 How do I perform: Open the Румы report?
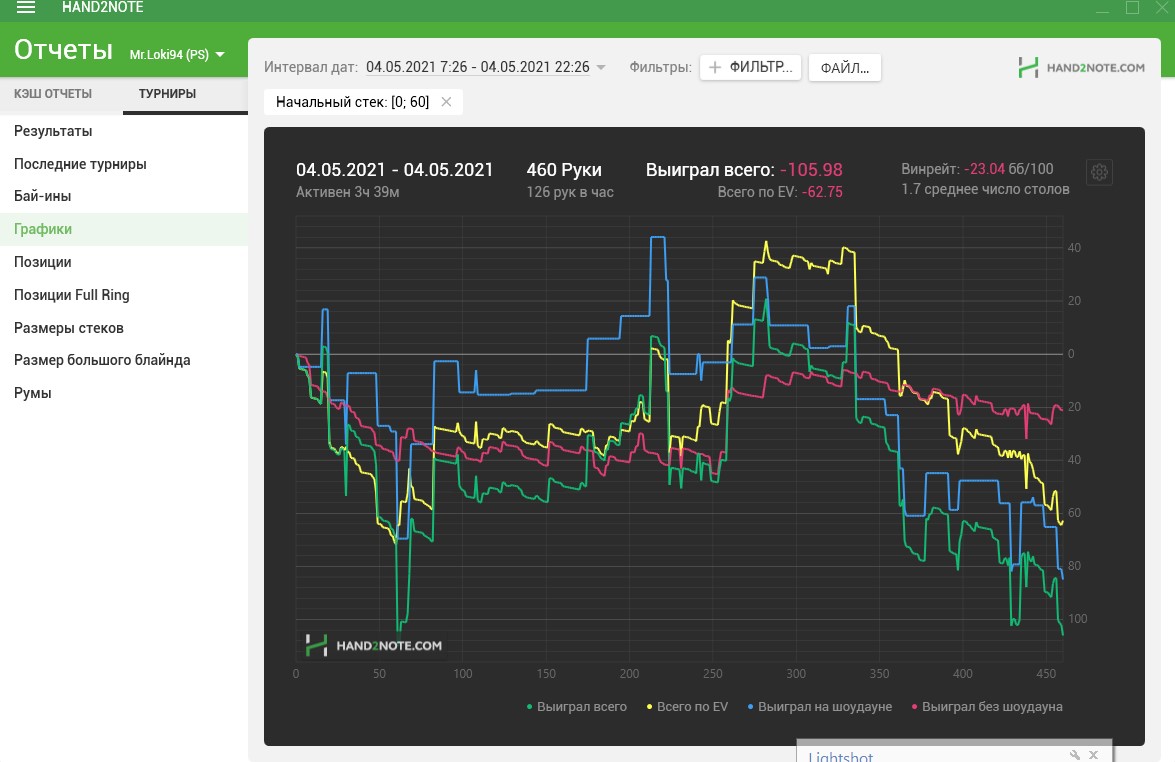124,393
